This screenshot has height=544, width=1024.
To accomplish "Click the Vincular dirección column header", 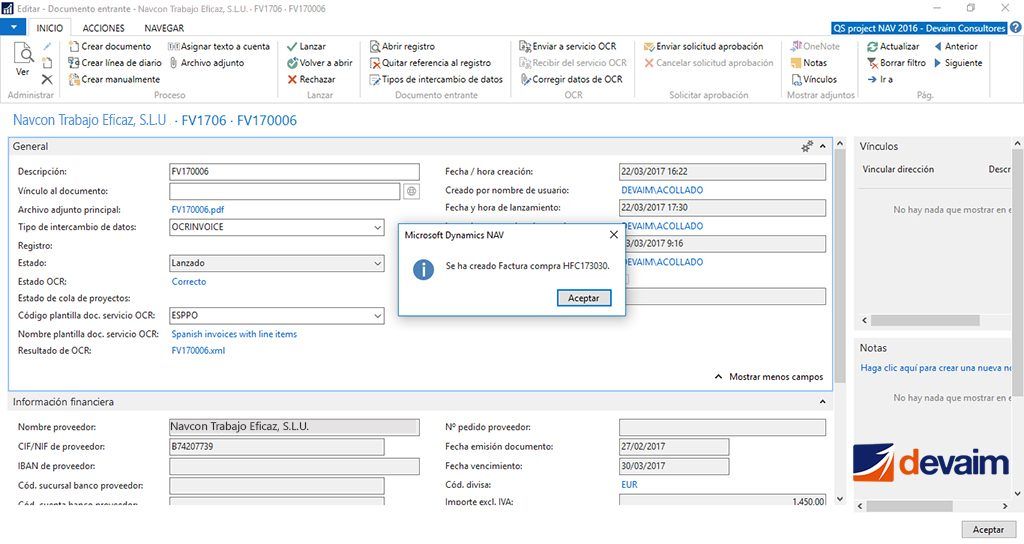I will coord(898,169).
